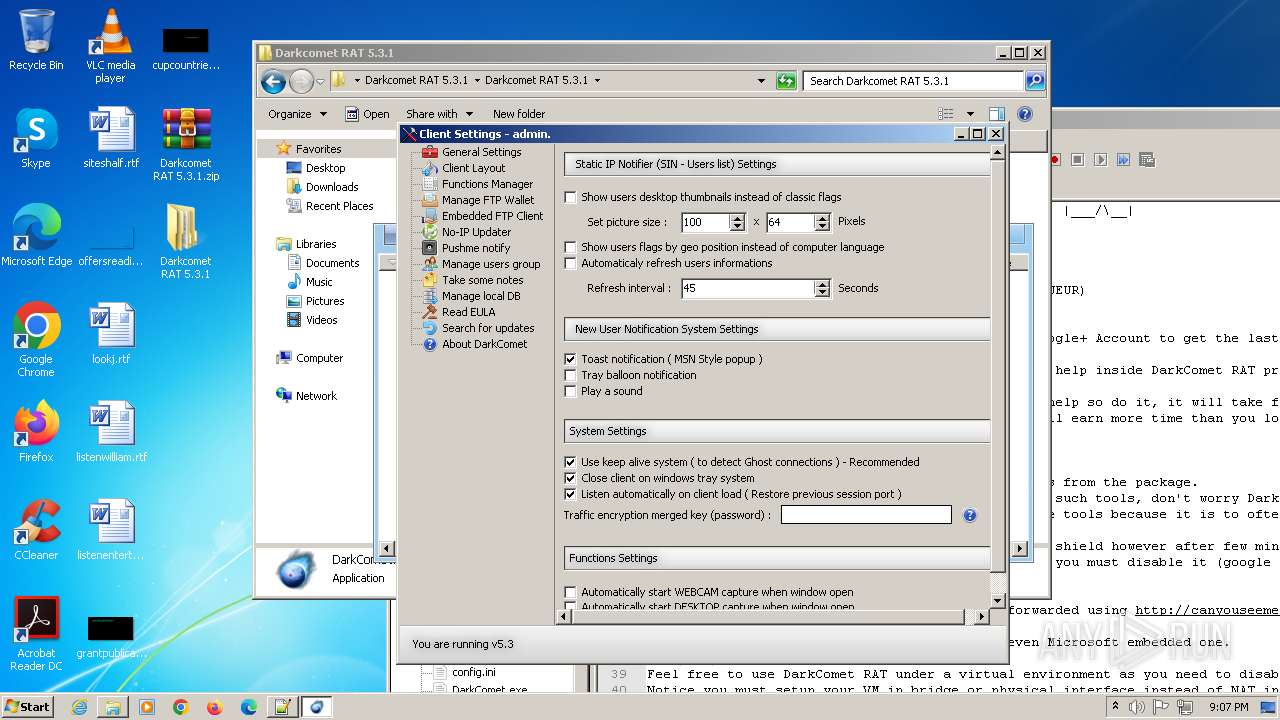The height and width of the screenshot is (720, 1280).
Task: Increase refresh interval with spinner arrow
Action: click(822, 284)
